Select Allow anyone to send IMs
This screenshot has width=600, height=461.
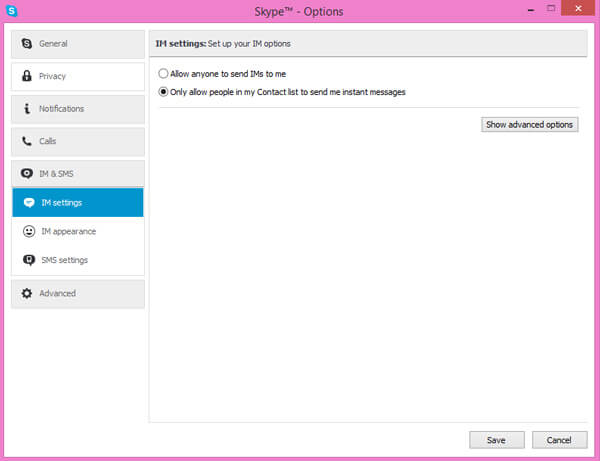click(164, 74)
